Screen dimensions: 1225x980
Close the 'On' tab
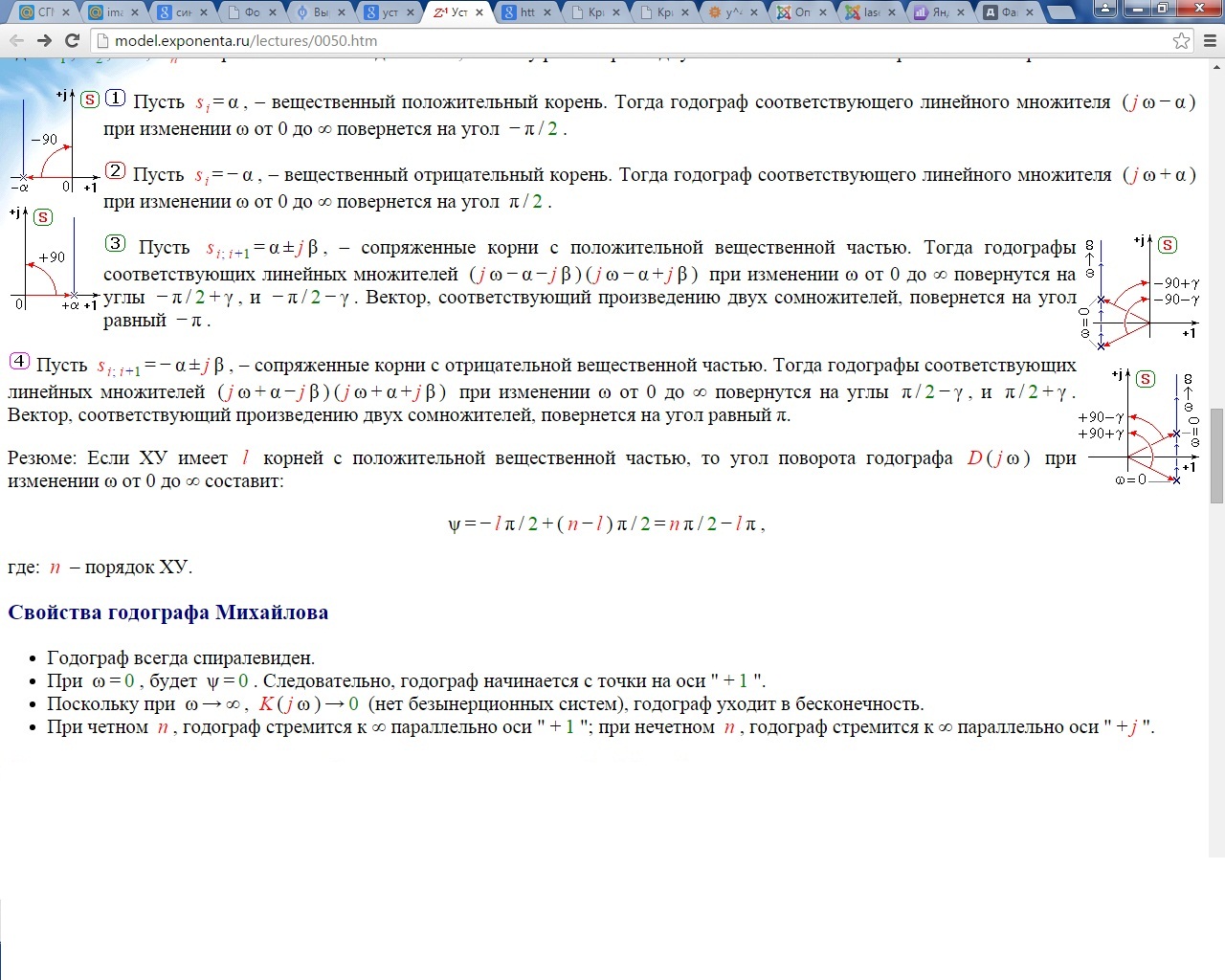(824, 12)
